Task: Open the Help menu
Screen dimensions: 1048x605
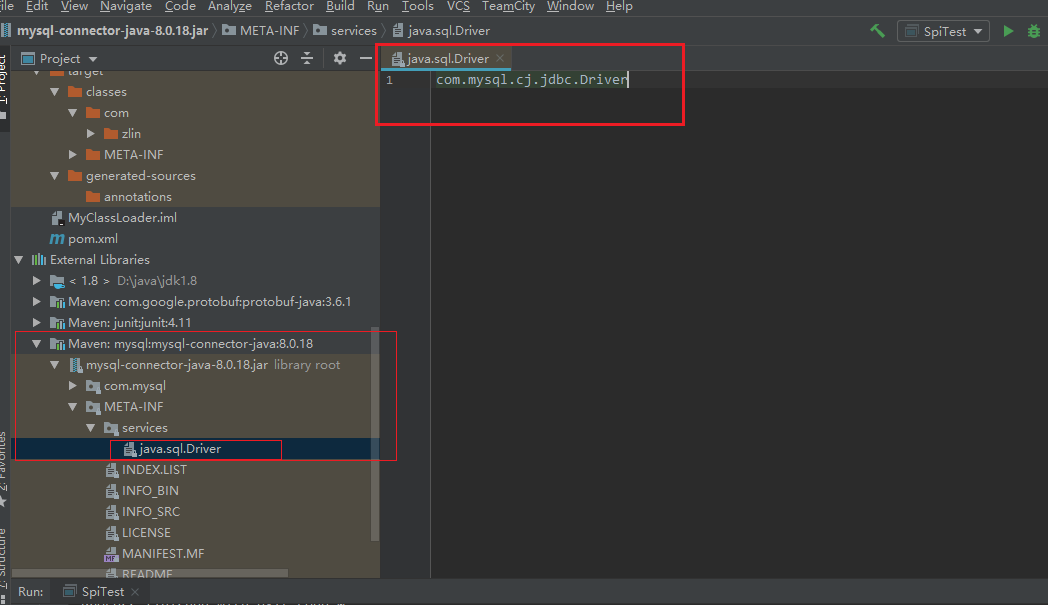Action: click(x=619, y=6)
